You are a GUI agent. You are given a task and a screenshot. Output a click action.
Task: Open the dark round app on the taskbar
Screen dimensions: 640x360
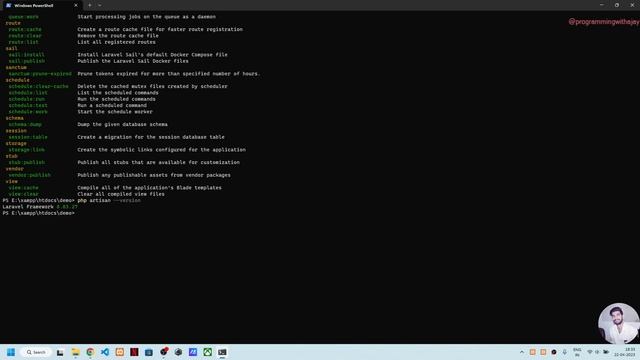[x=178, y=352]
